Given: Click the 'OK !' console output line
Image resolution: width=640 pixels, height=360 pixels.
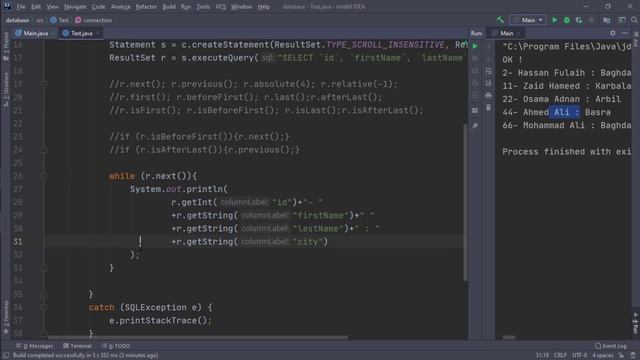Looking at the screenshot, I should 512,60.
